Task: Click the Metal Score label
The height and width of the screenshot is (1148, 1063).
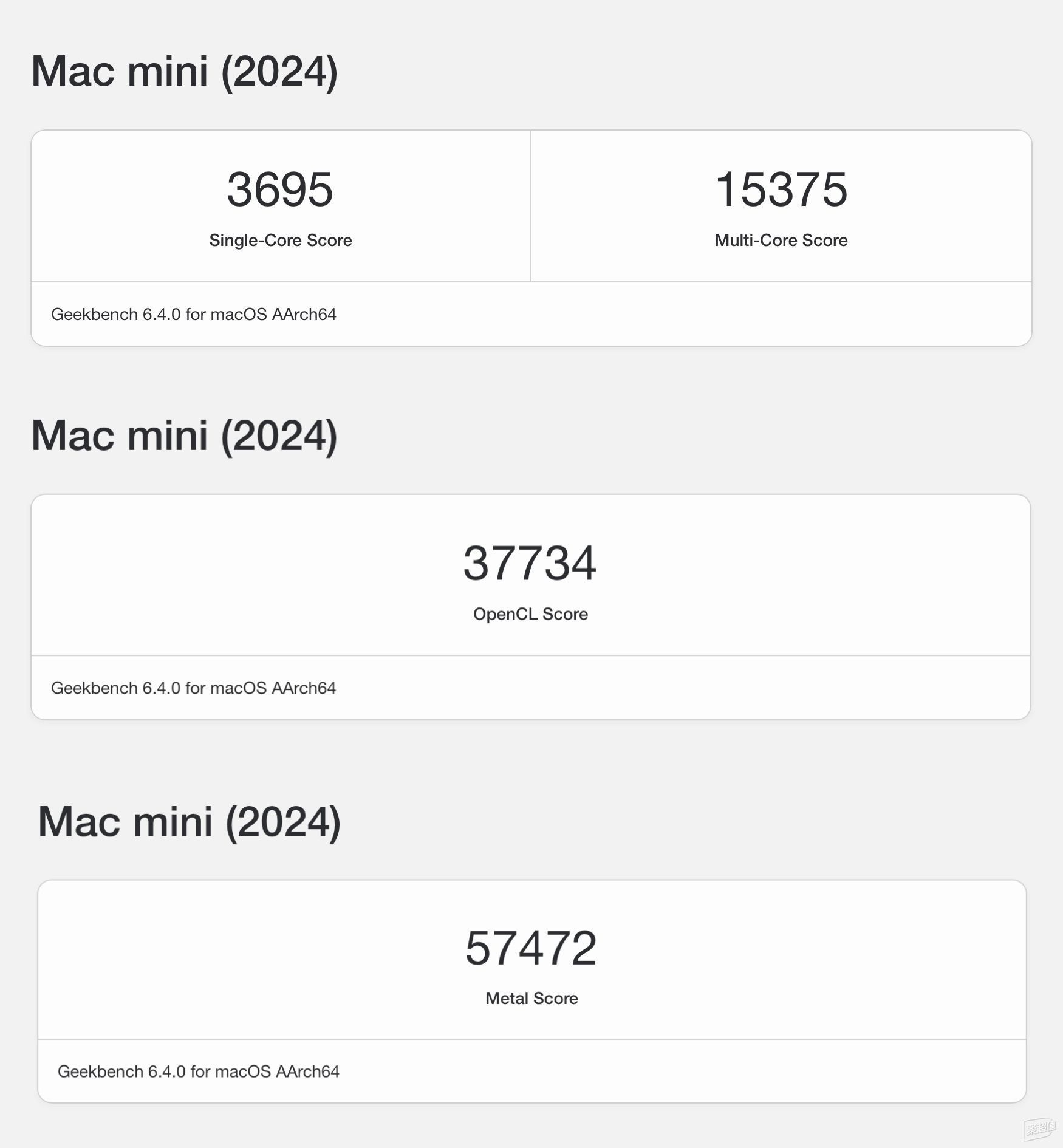Action: pyautogui.click(x=531, y=999)
